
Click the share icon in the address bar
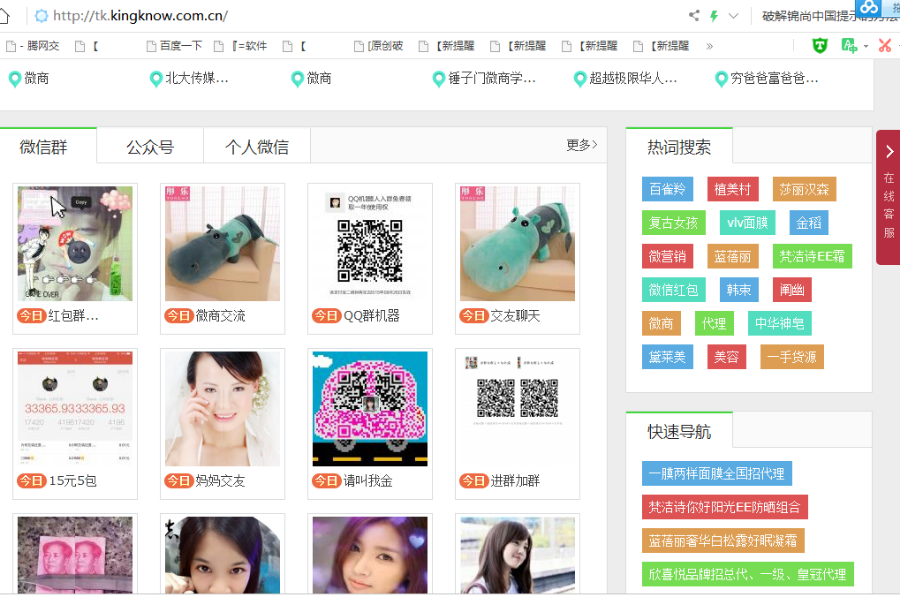(694, 15)
